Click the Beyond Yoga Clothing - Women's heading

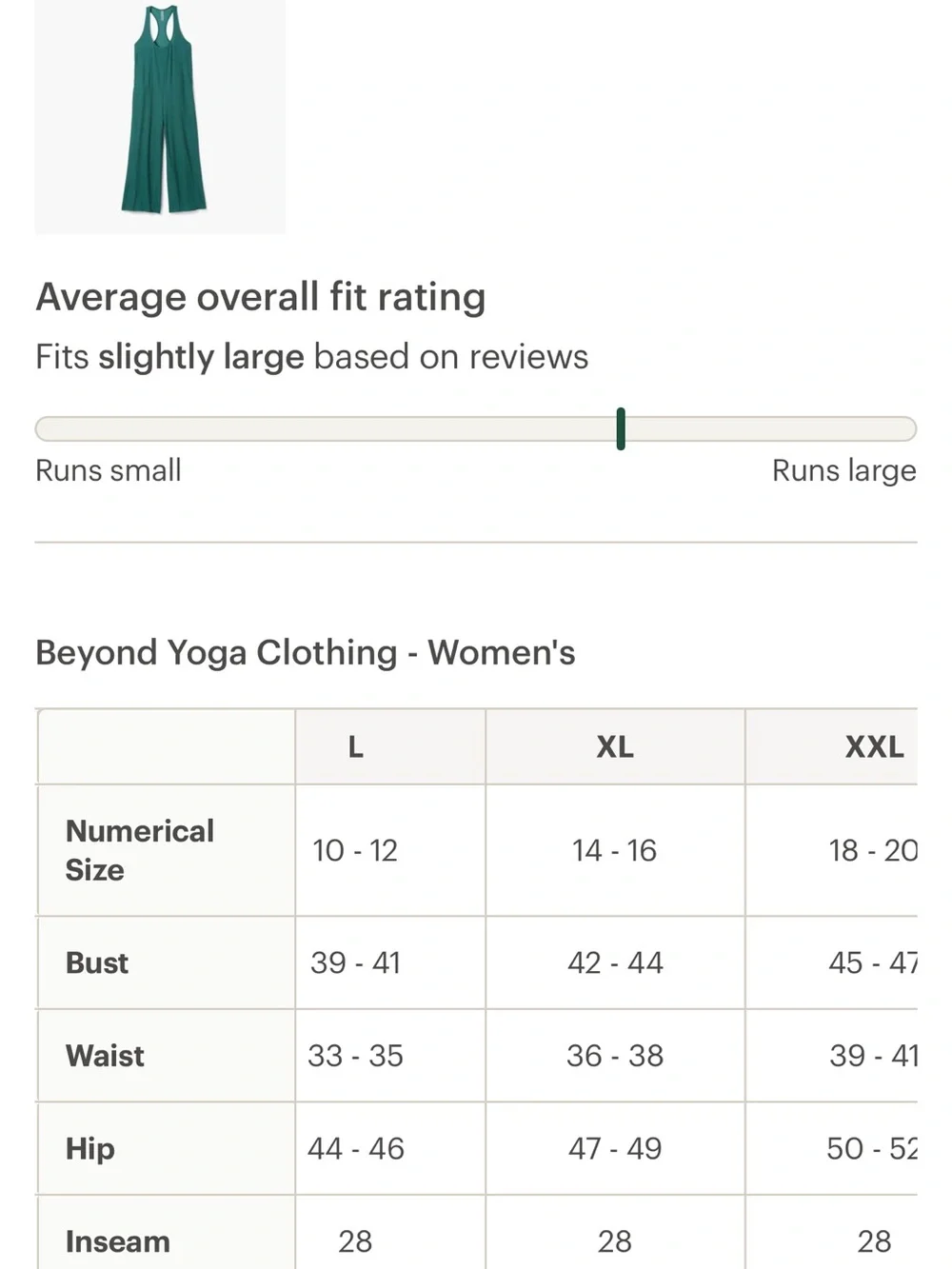306,653
